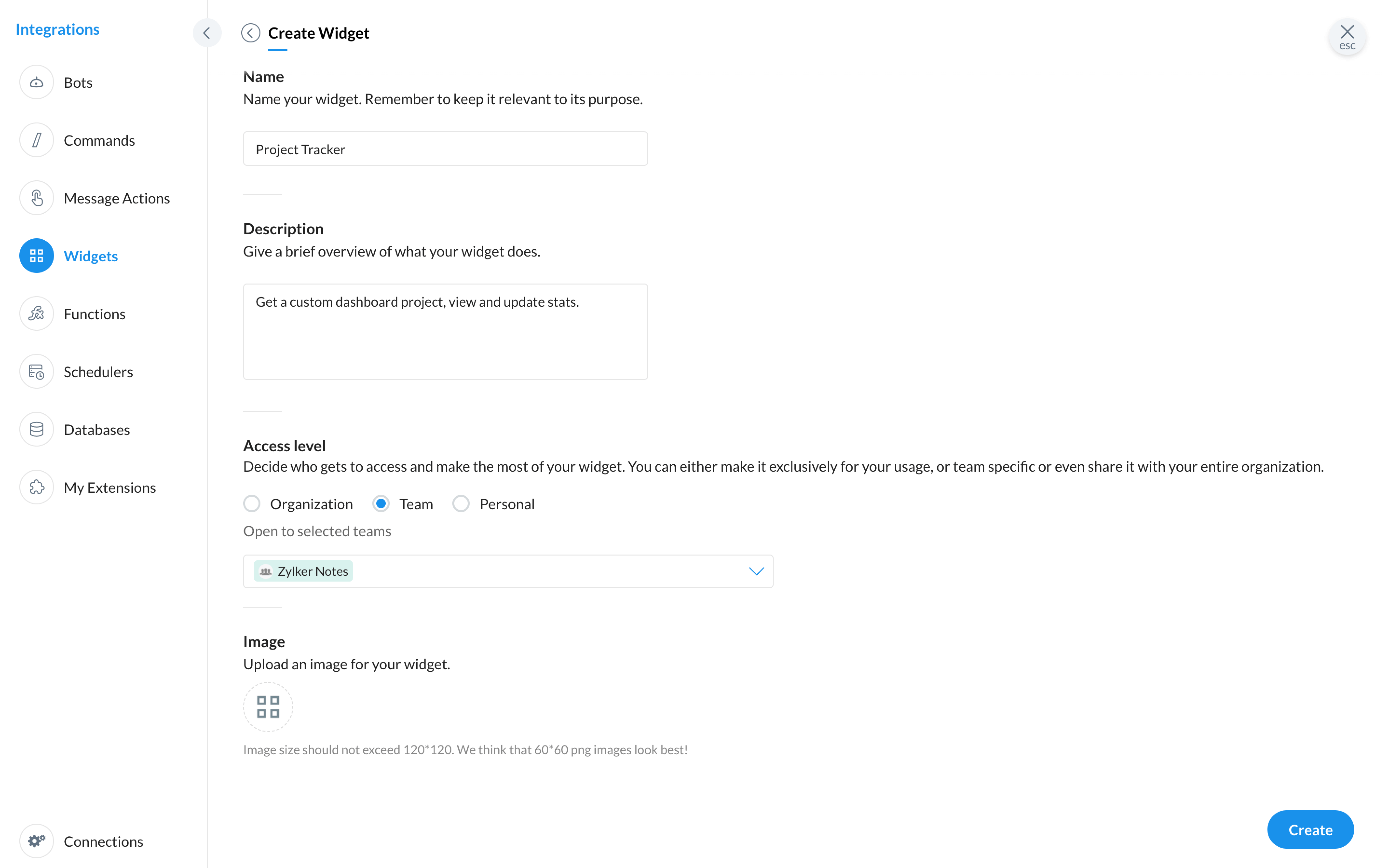The image size is (1389, 868).
Task: Focus the widget Name input field
Action: point(445,149)
